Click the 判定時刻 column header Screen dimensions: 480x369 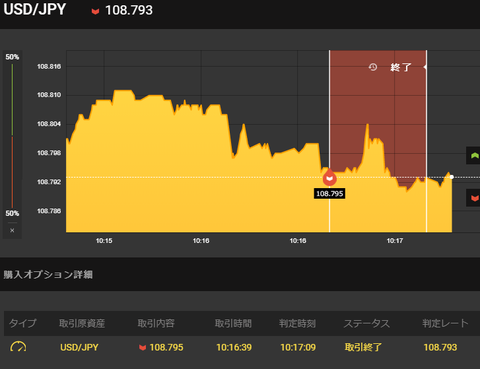pos(297,323)
